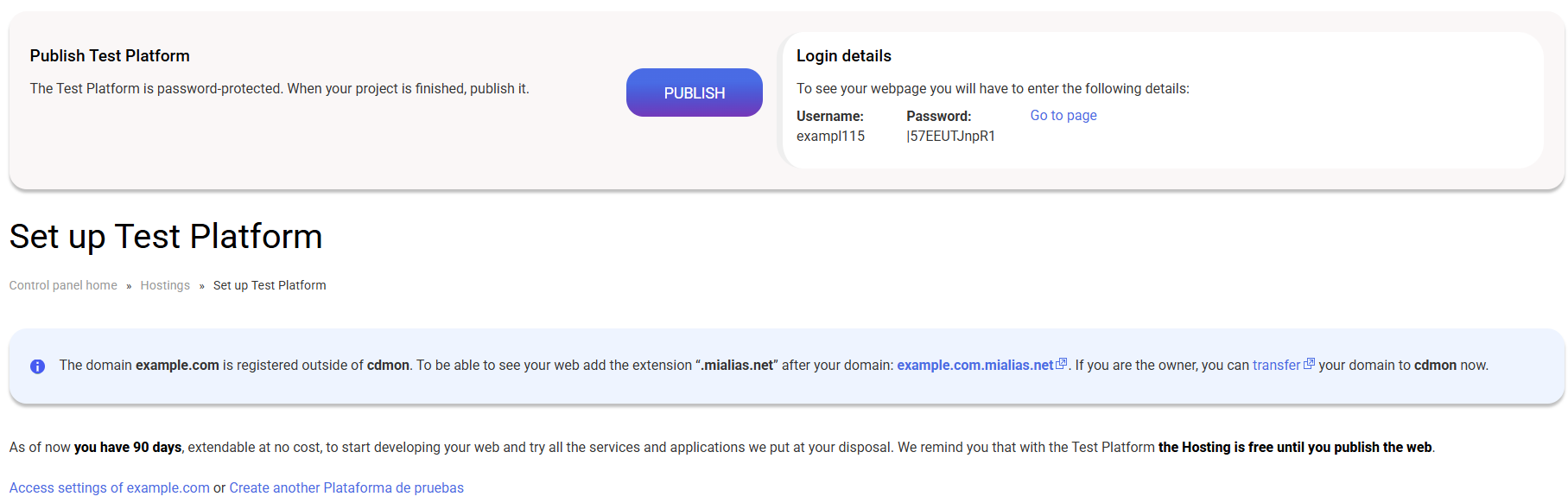Click the Password label
This screenshot has height=503, width=1568.
coord(938,116)
